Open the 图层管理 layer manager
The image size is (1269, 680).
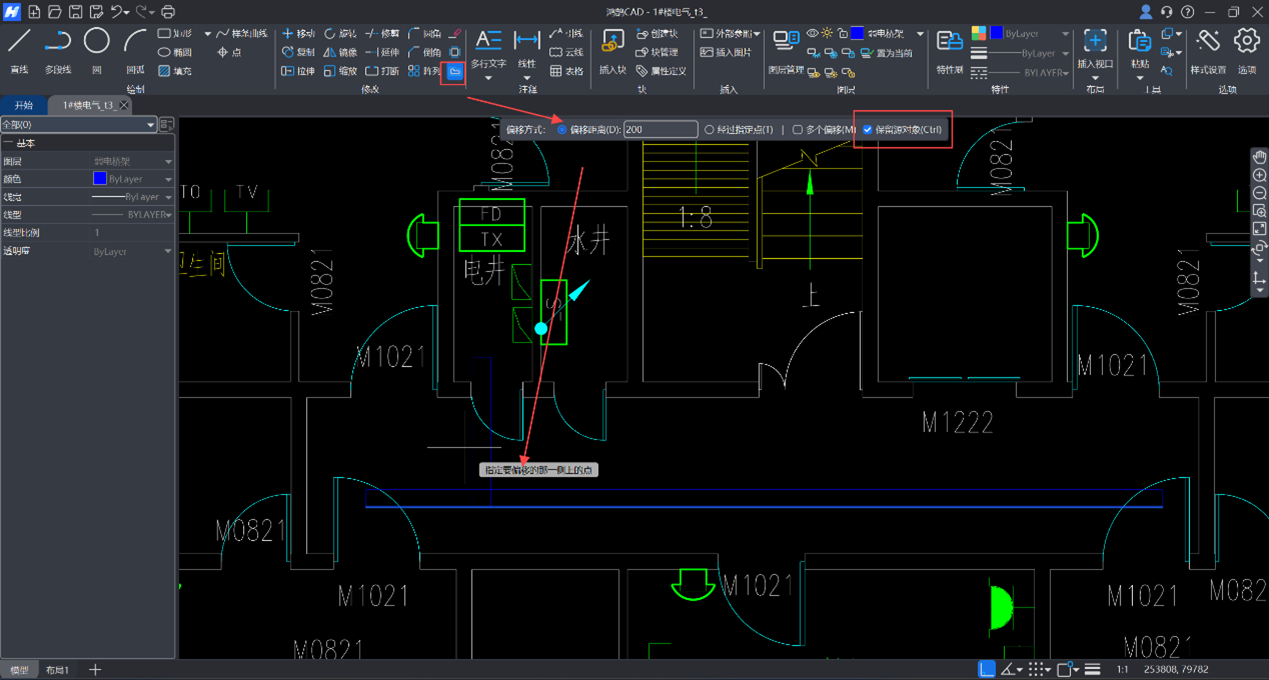tap(786, 42)
